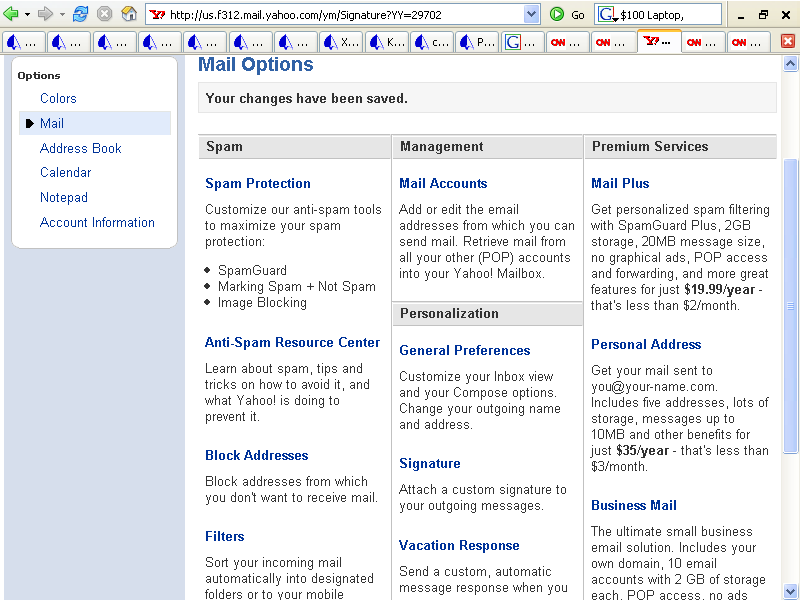Open Vacation Response settings

point(459,545)
